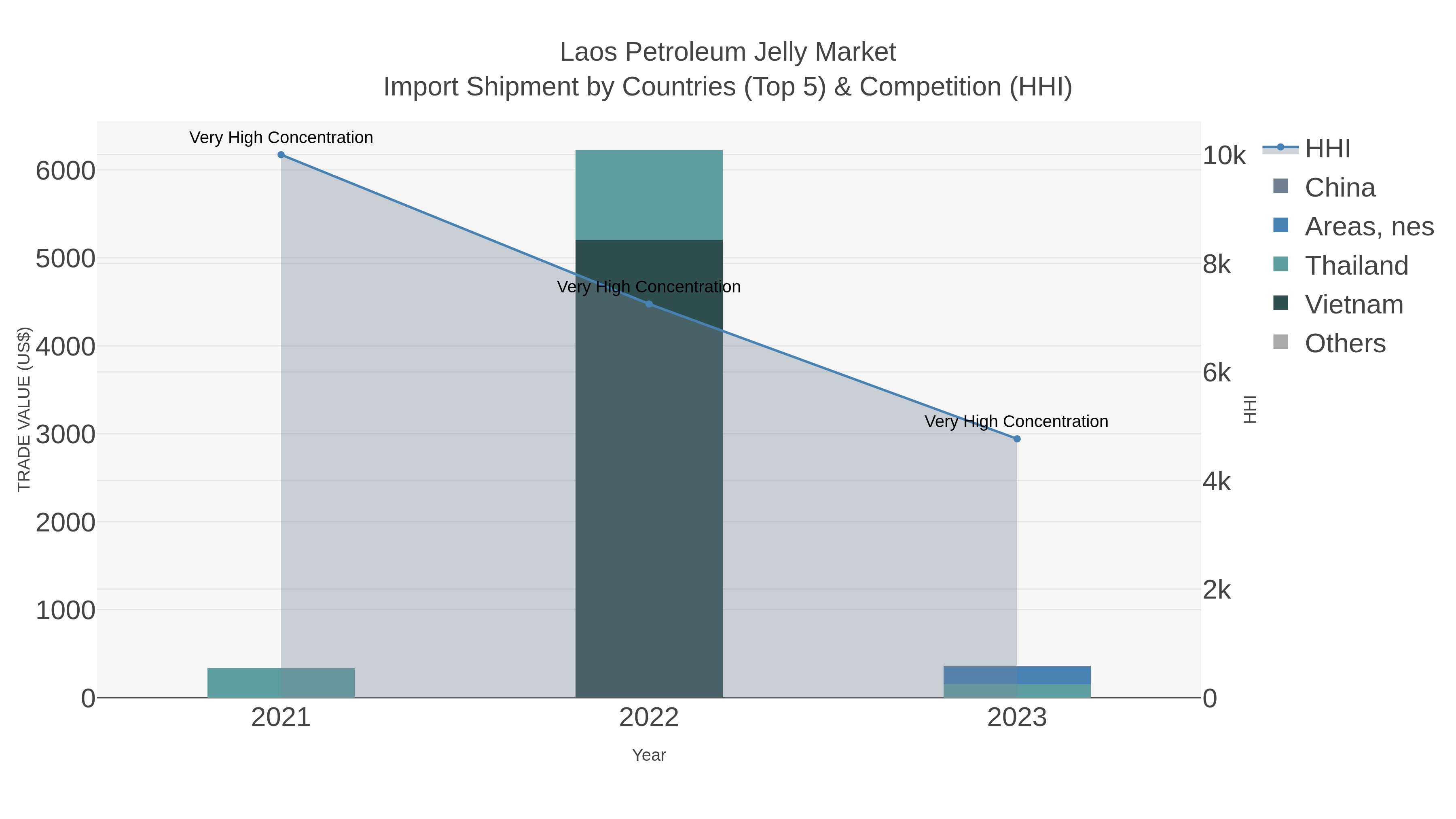This screenshot has width=1456, height=819.
Task: Click the 2023 x-axis label
Action: [x=1017, y=718]
